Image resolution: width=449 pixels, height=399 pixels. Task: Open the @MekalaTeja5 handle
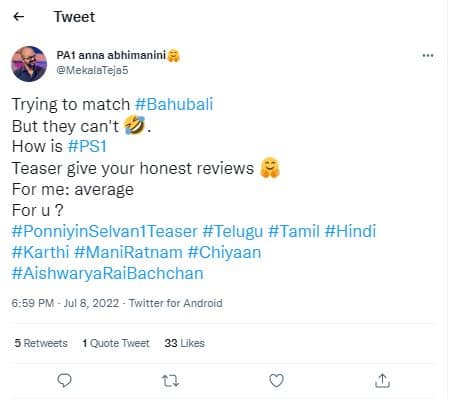coord(92,70)
